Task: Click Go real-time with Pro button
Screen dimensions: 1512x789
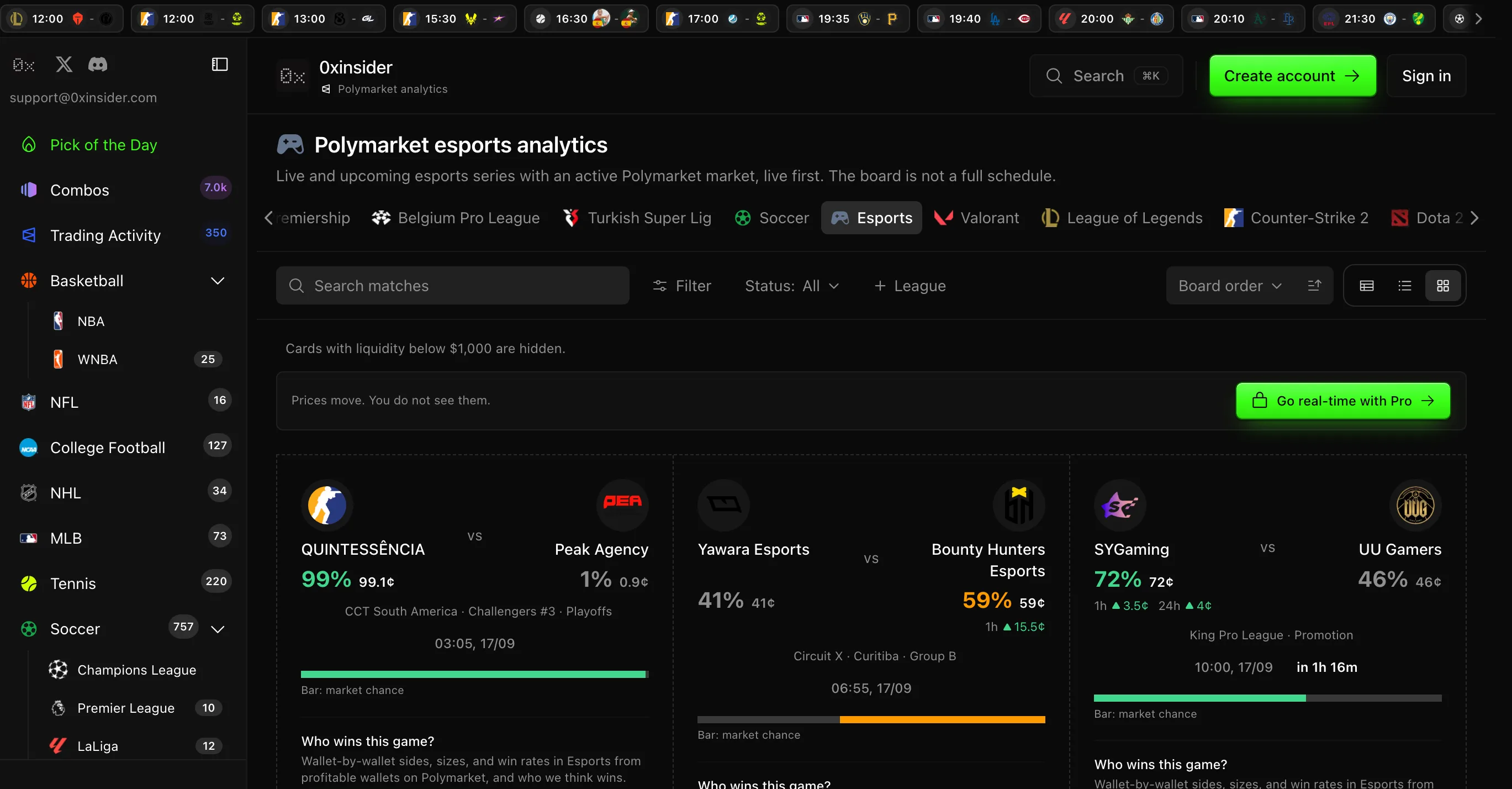Action: (x=1343, y=401)
